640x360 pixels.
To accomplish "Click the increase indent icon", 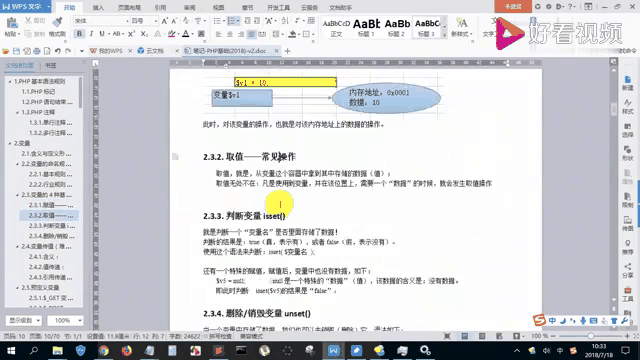I will click(x=257, y=21).
